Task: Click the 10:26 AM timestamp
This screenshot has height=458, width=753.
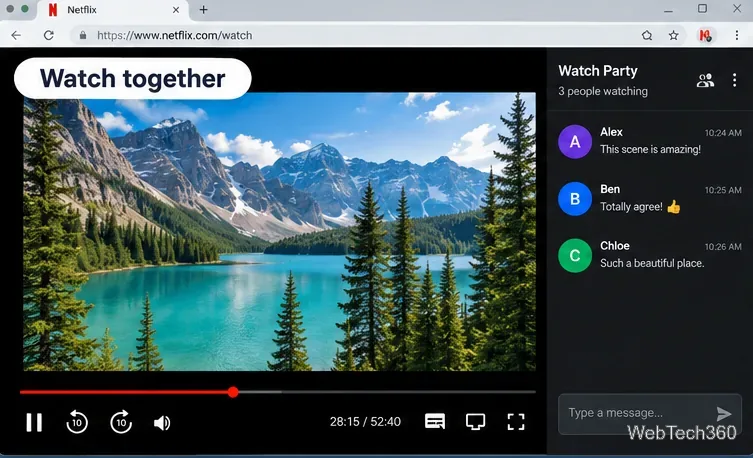Action: (x=723, y=247)
